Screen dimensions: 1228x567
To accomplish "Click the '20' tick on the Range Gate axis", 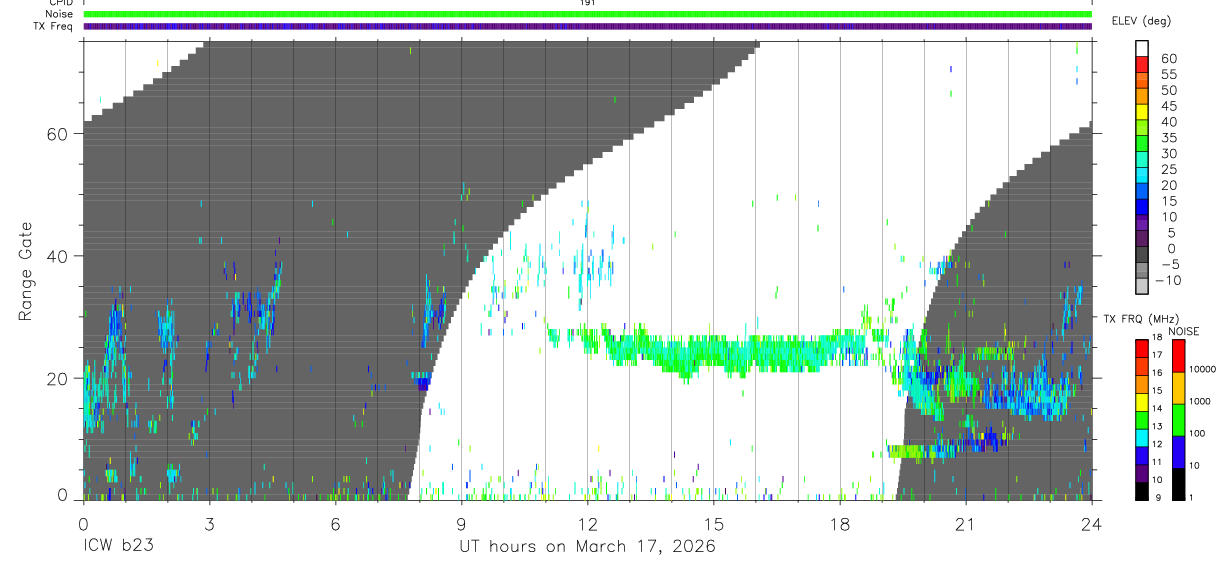I will point(58,378).
